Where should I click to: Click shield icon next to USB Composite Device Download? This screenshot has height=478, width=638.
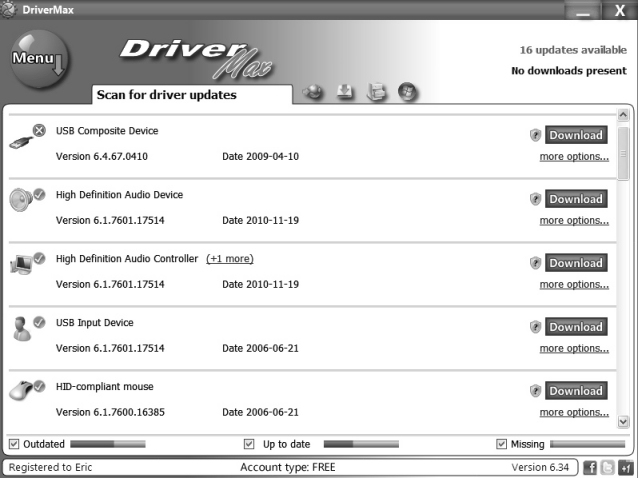535,135
